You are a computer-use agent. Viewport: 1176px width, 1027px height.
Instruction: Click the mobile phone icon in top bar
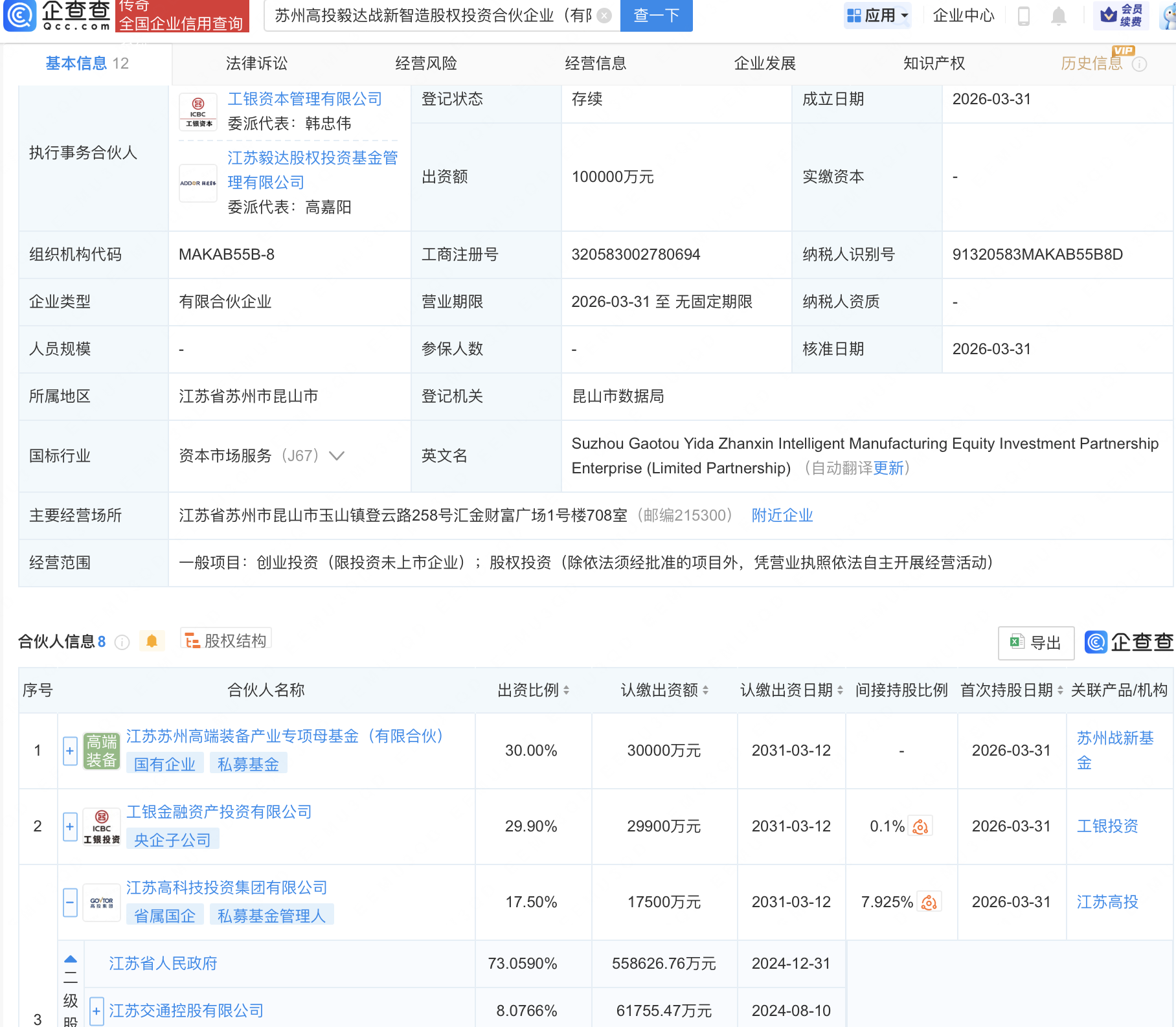click(x=1023, y=16)
